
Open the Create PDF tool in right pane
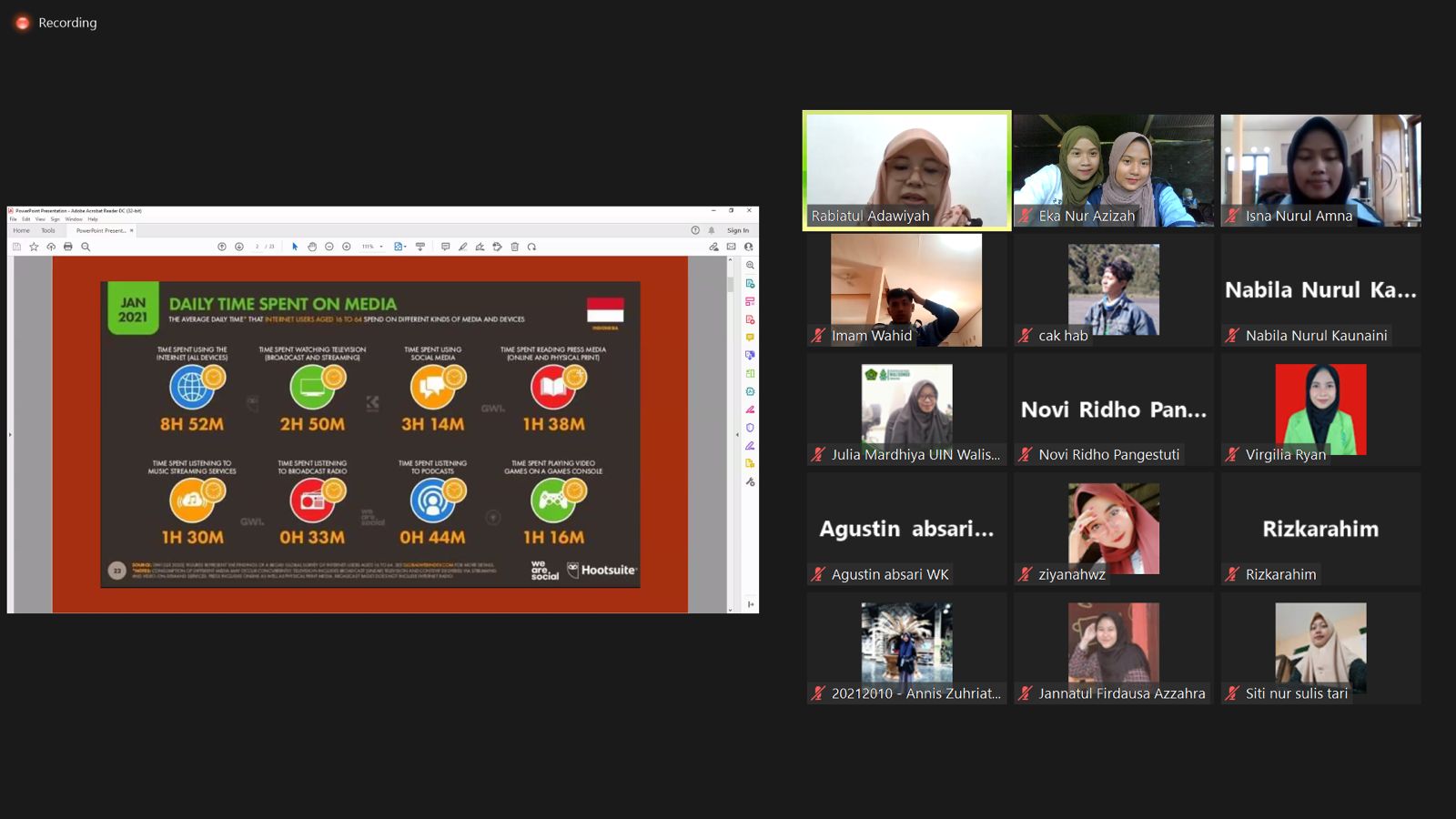pyautogui.click(x=750, y=319)
